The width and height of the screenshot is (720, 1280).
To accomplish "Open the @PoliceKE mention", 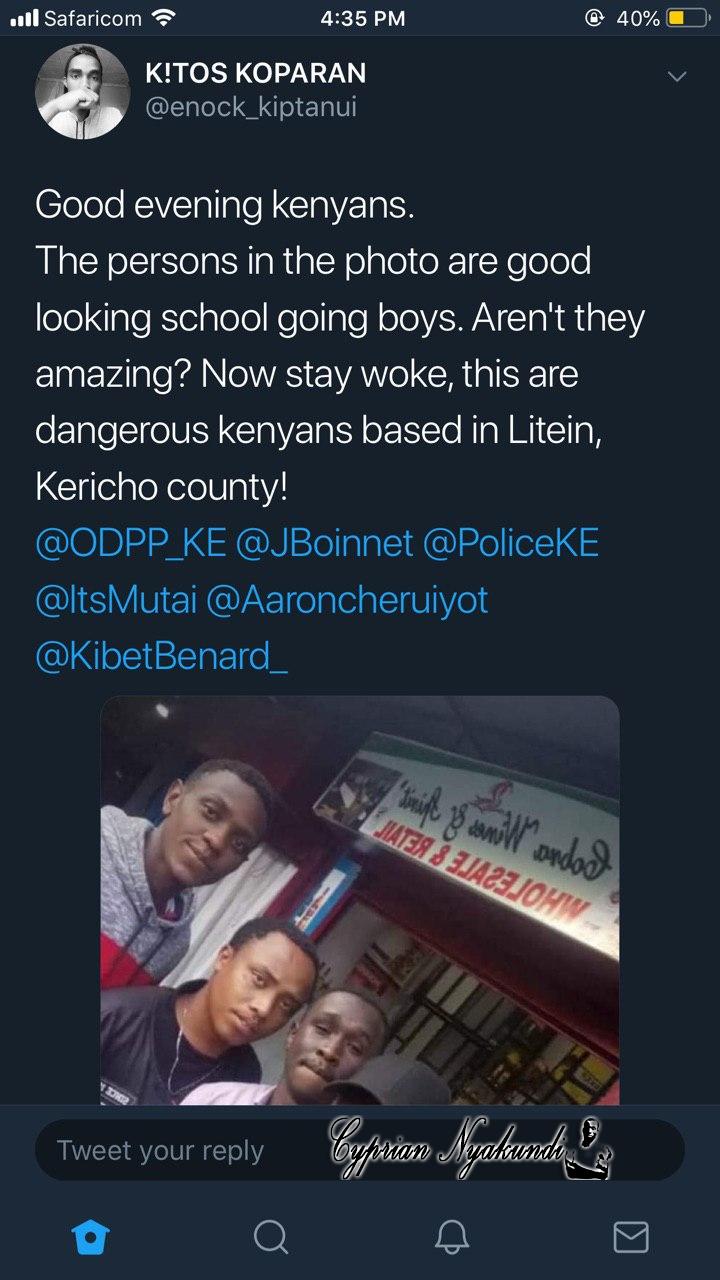I will click(x=511, y=544).
